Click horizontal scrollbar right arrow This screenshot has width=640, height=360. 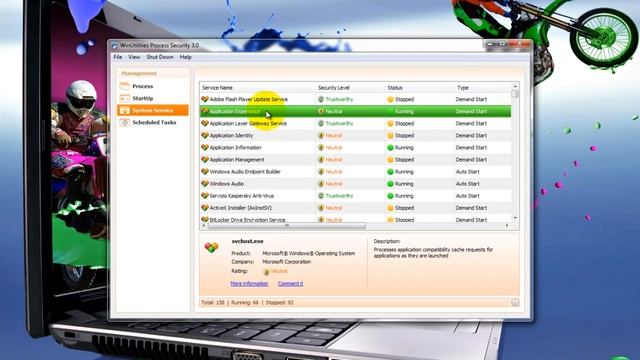click(507, 226)
